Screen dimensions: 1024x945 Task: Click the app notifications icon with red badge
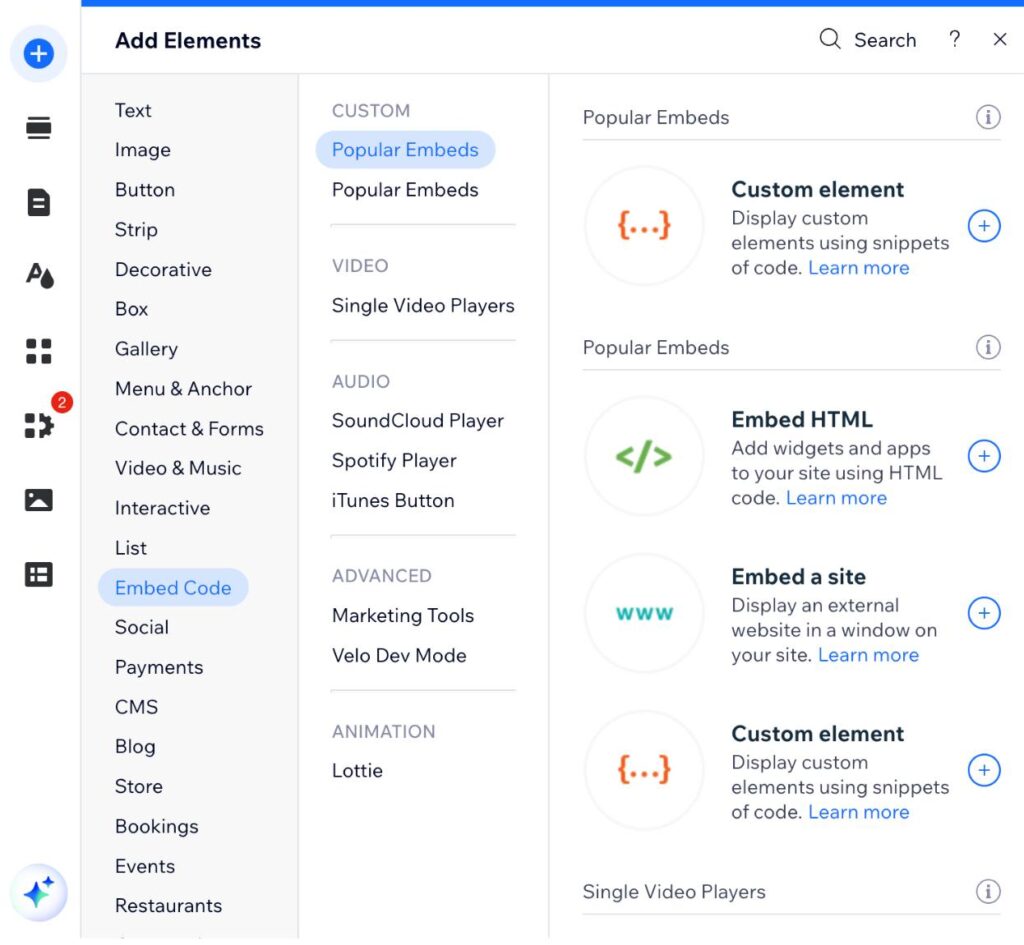(x=38, y=425)
